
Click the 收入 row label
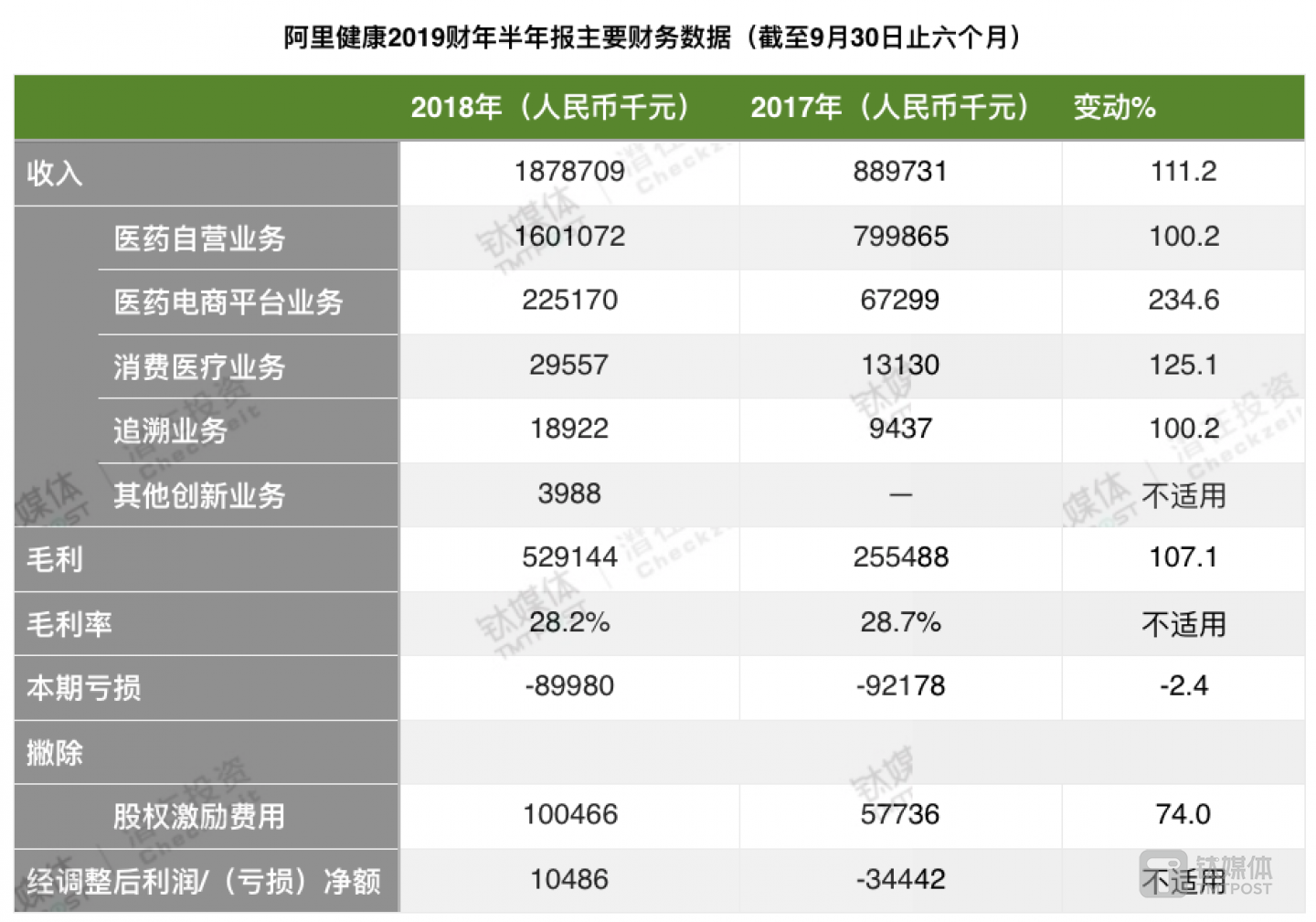click(x=55, y=173)
